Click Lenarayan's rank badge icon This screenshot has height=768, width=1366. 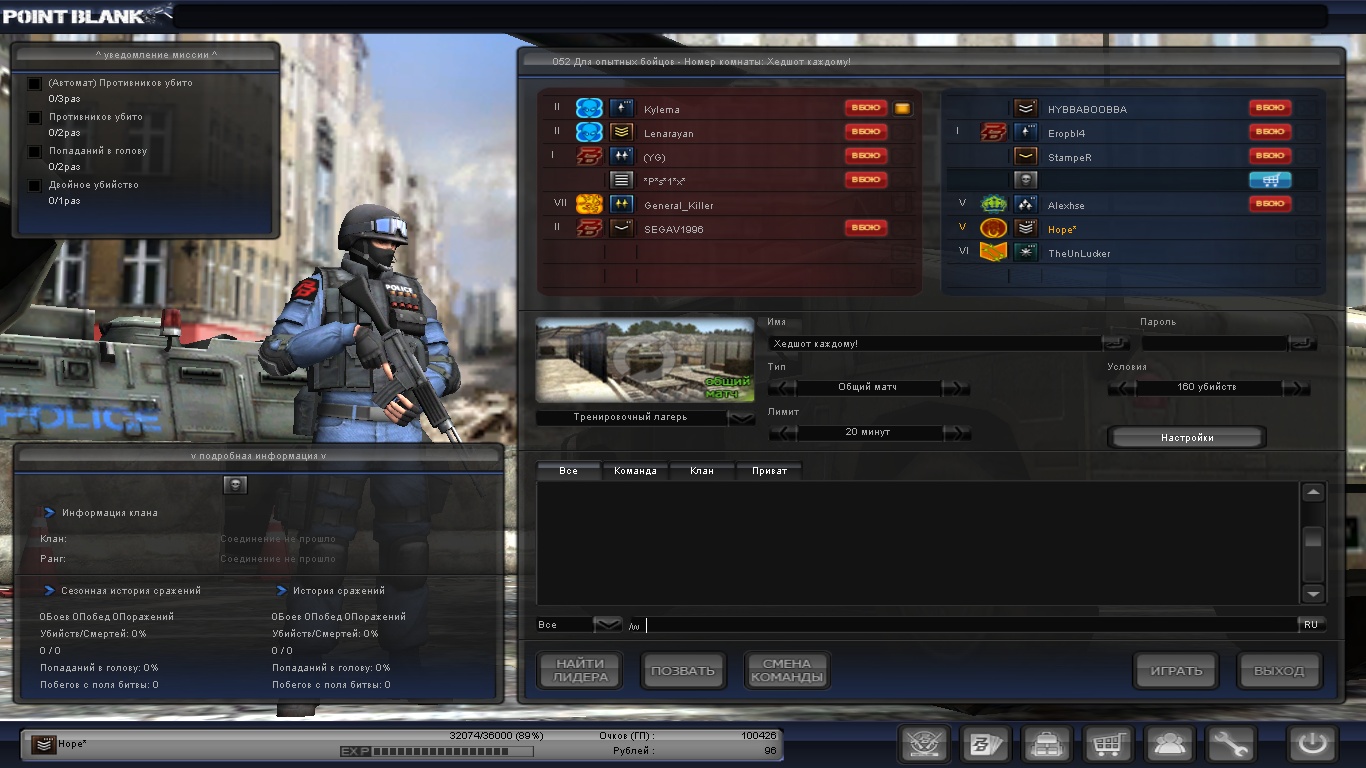click(x=622, y=132)
